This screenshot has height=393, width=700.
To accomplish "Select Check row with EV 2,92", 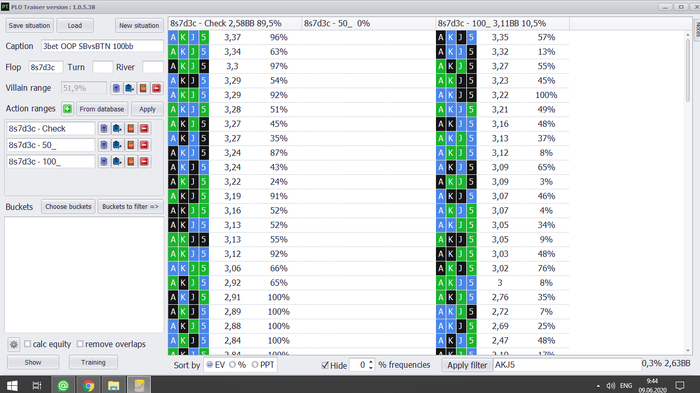I will 235,283.
